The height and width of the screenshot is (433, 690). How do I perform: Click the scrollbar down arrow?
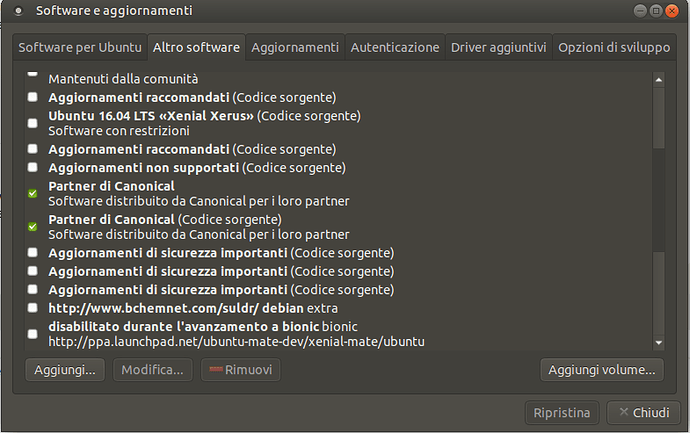point(659,342)
